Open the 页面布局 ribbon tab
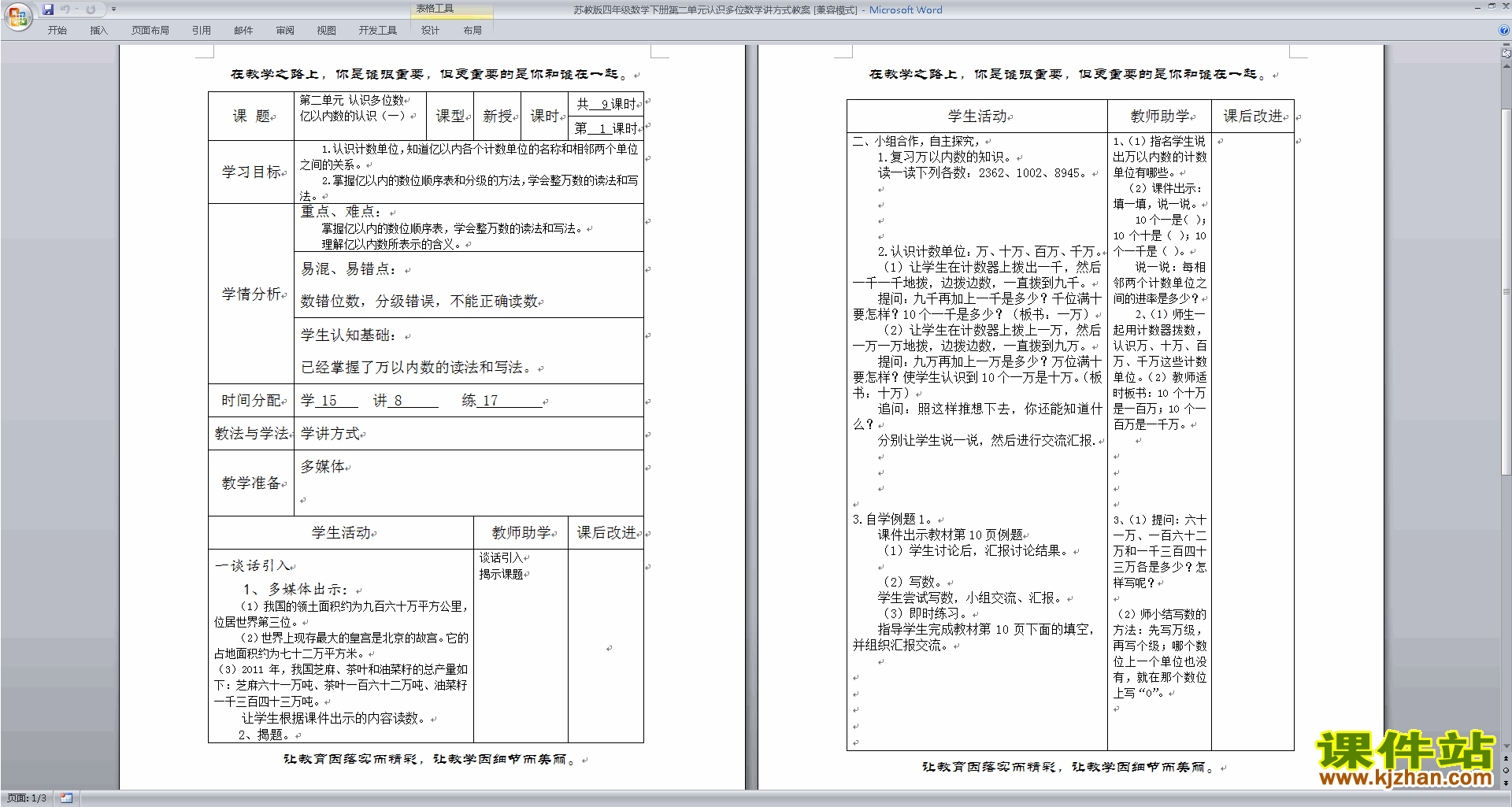The image size is (1512, 807). coord(150,30)
